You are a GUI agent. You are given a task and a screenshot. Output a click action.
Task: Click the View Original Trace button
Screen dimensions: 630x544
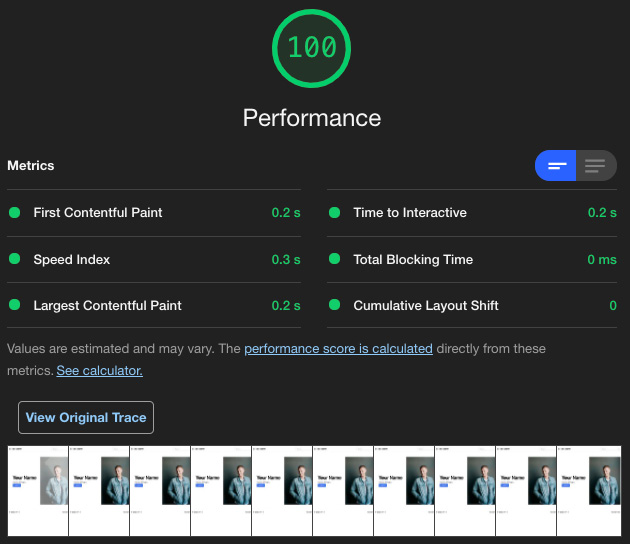pos(86,417)
